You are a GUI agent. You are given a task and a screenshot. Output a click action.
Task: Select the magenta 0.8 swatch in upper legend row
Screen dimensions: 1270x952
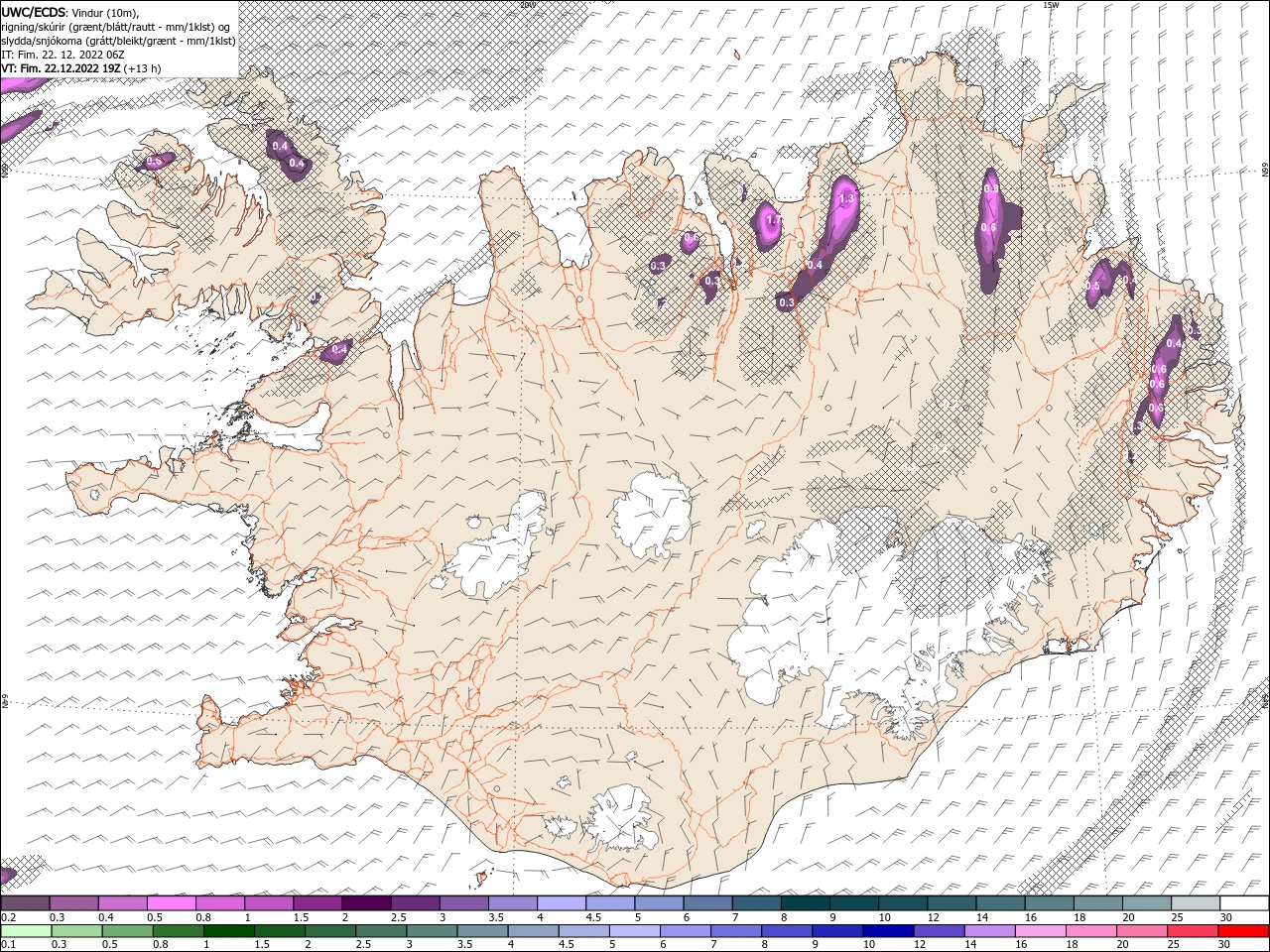[219, 903]
